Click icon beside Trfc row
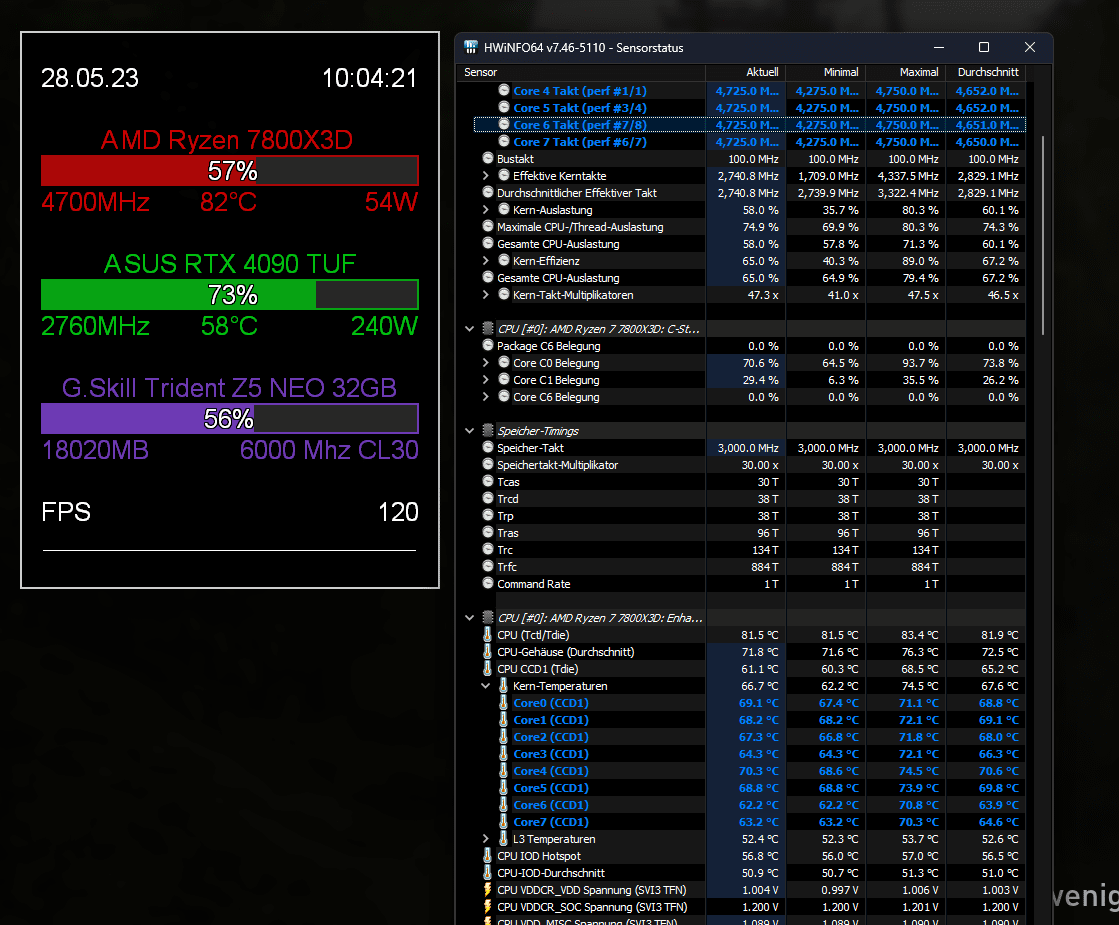 click(x=488, y=566)
